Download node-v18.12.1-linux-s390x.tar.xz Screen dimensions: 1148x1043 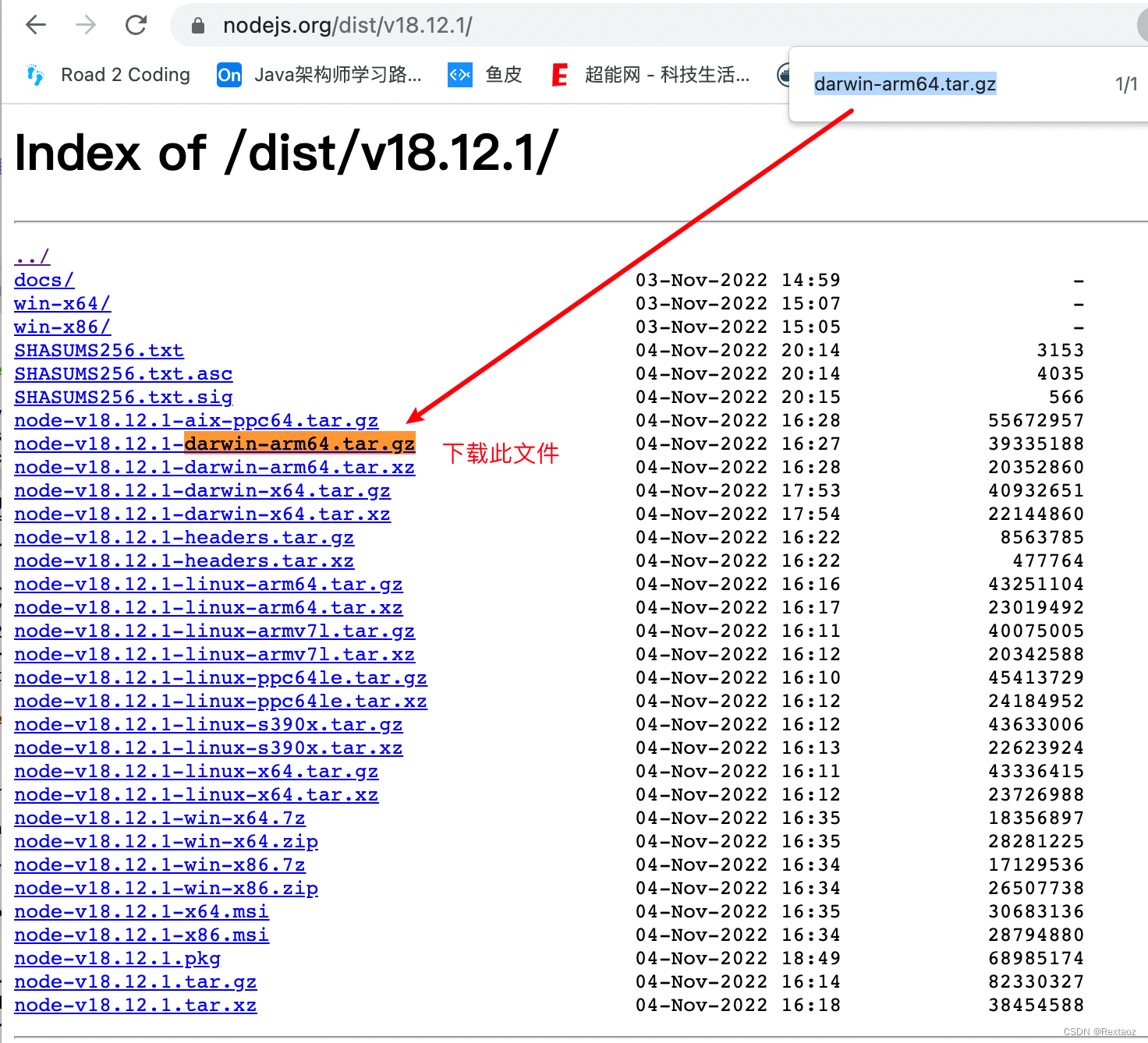(208, 748)
